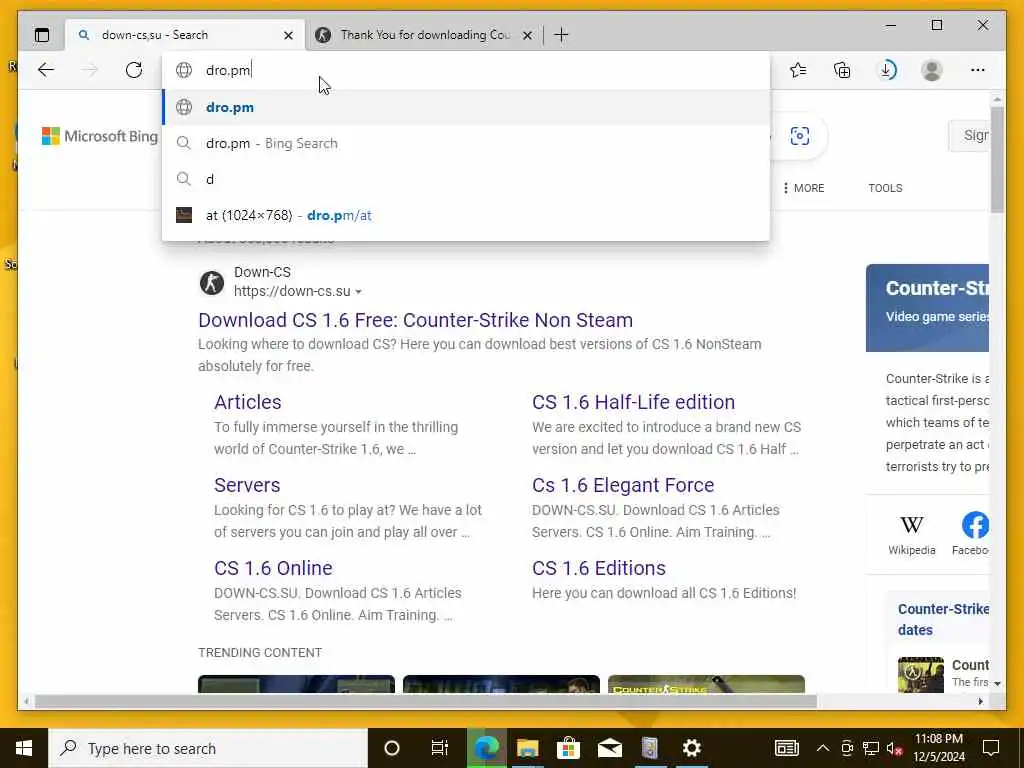
Task: Pick the at (1024×768) dro.pm/at suggestion
Action: coord(466,215)
